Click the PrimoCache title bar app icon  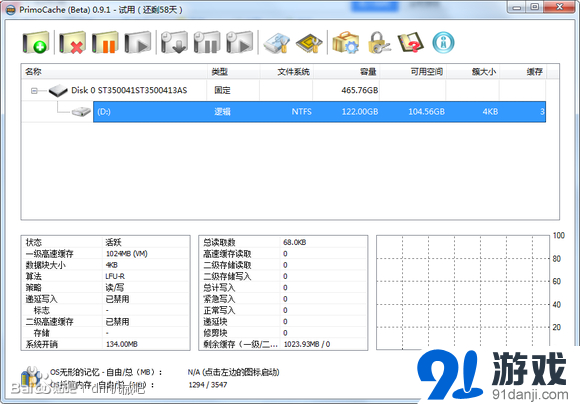[x=11, y=10]
